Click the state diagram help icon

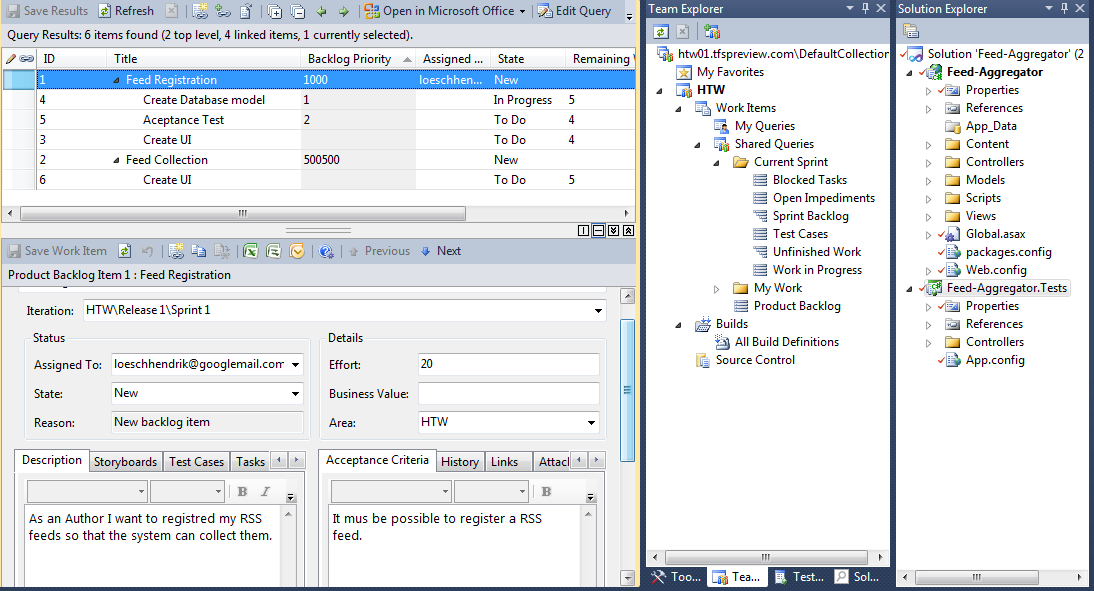pyautogui.click(x=326, y=251)
